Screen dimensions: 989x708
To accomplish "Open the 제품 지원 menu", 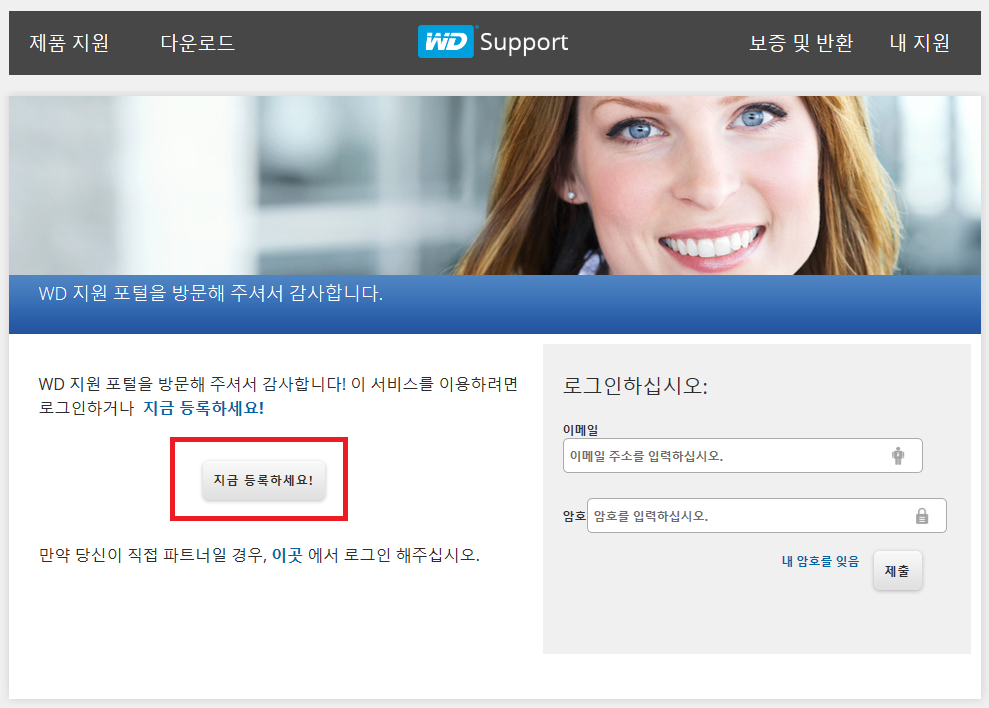I will [x=69, y=43].
